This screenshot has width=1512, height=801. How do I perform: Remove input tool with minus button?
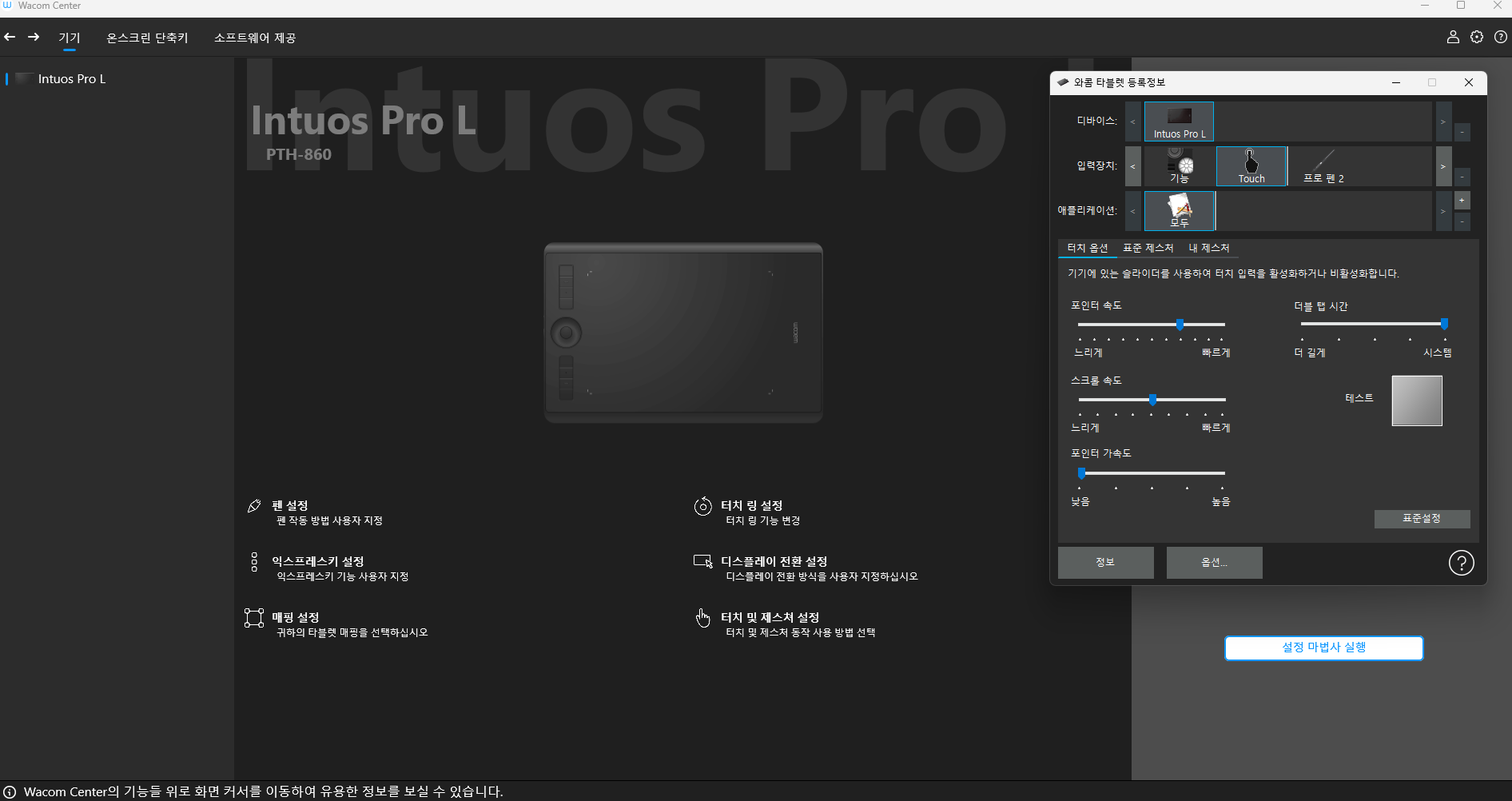pyautogui.click(x=1462, y=176)
